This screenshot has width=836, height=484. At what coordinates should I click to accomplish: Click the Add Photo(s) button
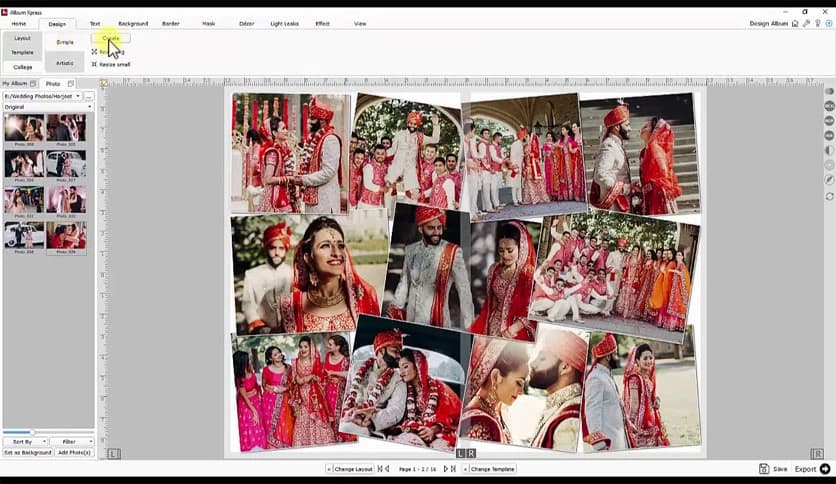[x=74, y=452]
